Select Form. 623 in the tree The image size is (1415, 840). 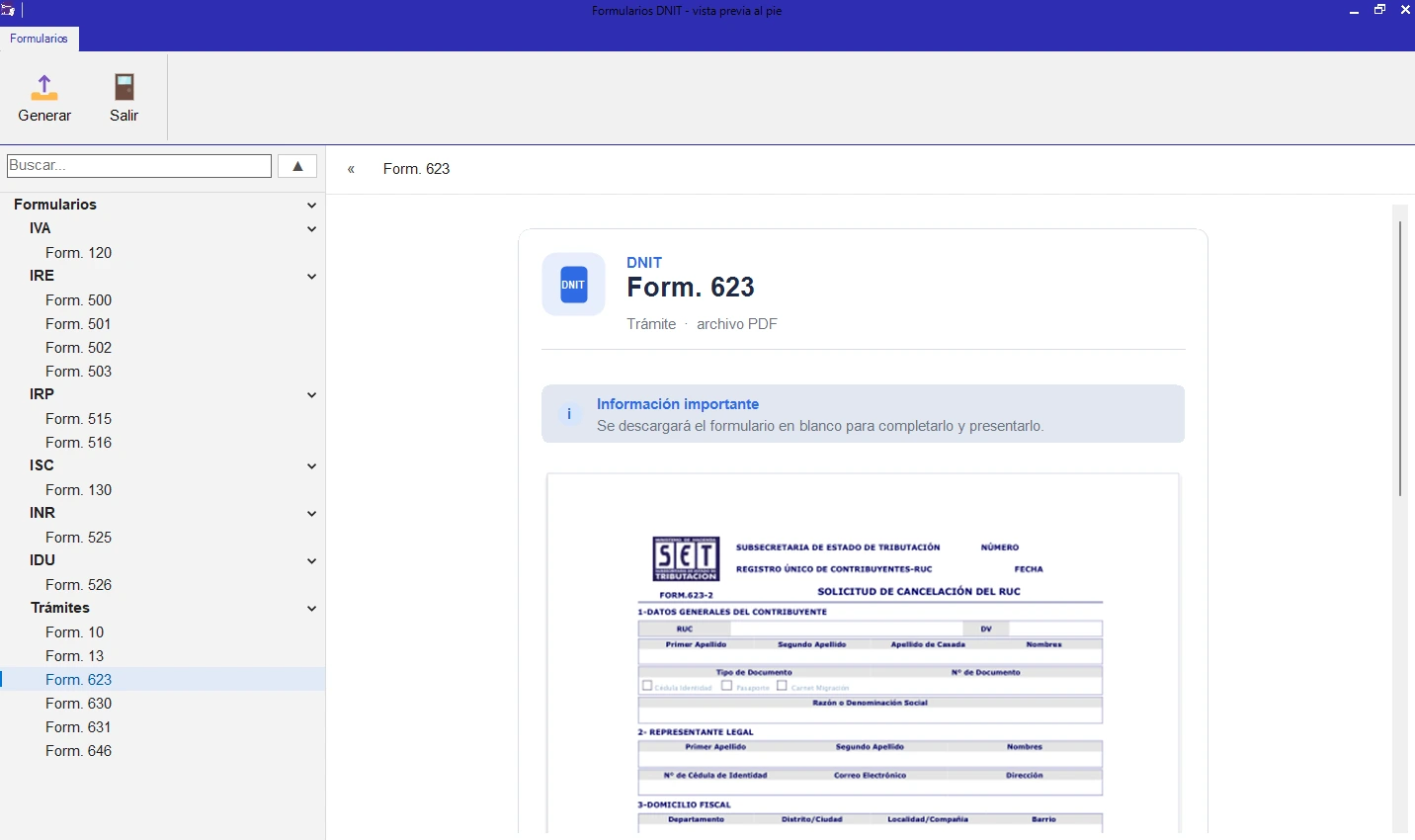tap(79, 680)
